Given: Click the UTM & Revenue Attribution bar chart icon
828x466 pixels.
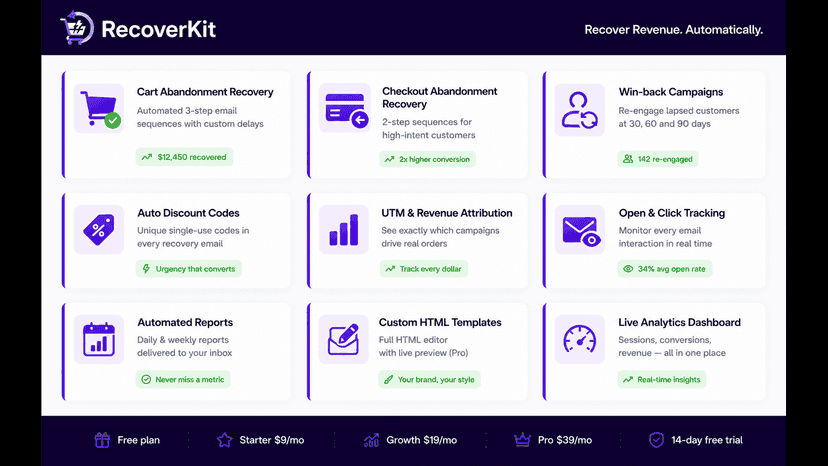Looking at the screenshot, I should [x=344, y=230].
